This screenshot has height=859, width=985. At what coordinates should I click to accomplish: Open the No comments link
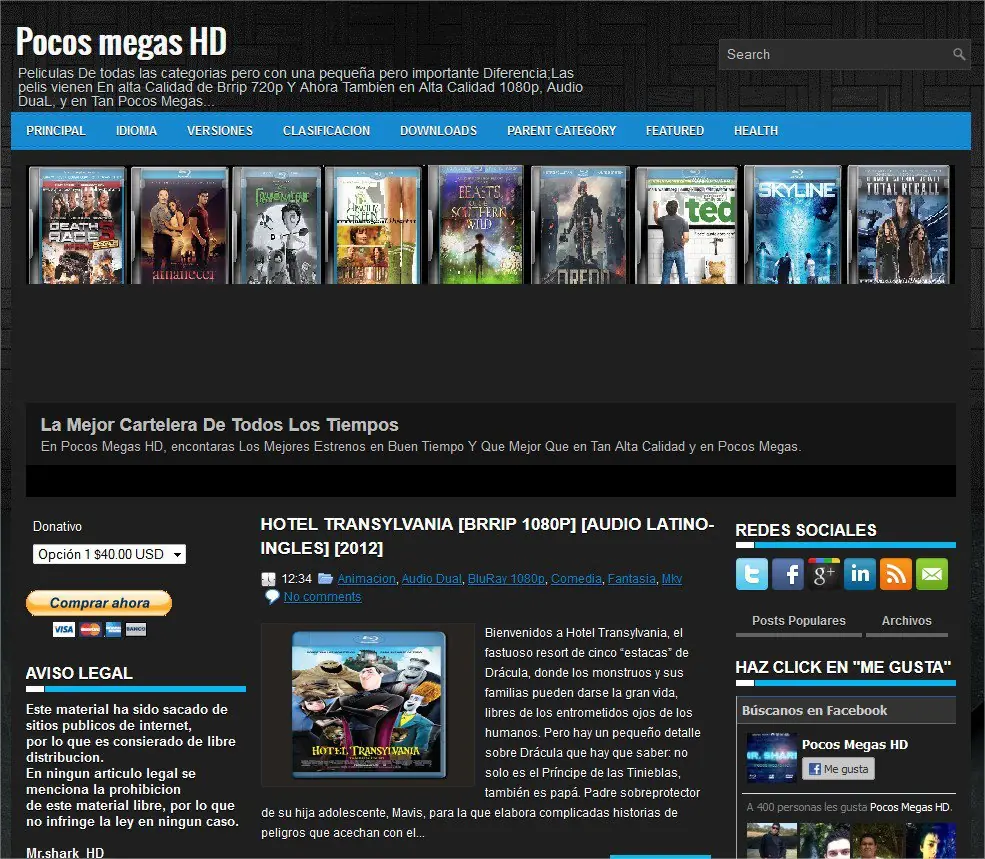[322, 597]
